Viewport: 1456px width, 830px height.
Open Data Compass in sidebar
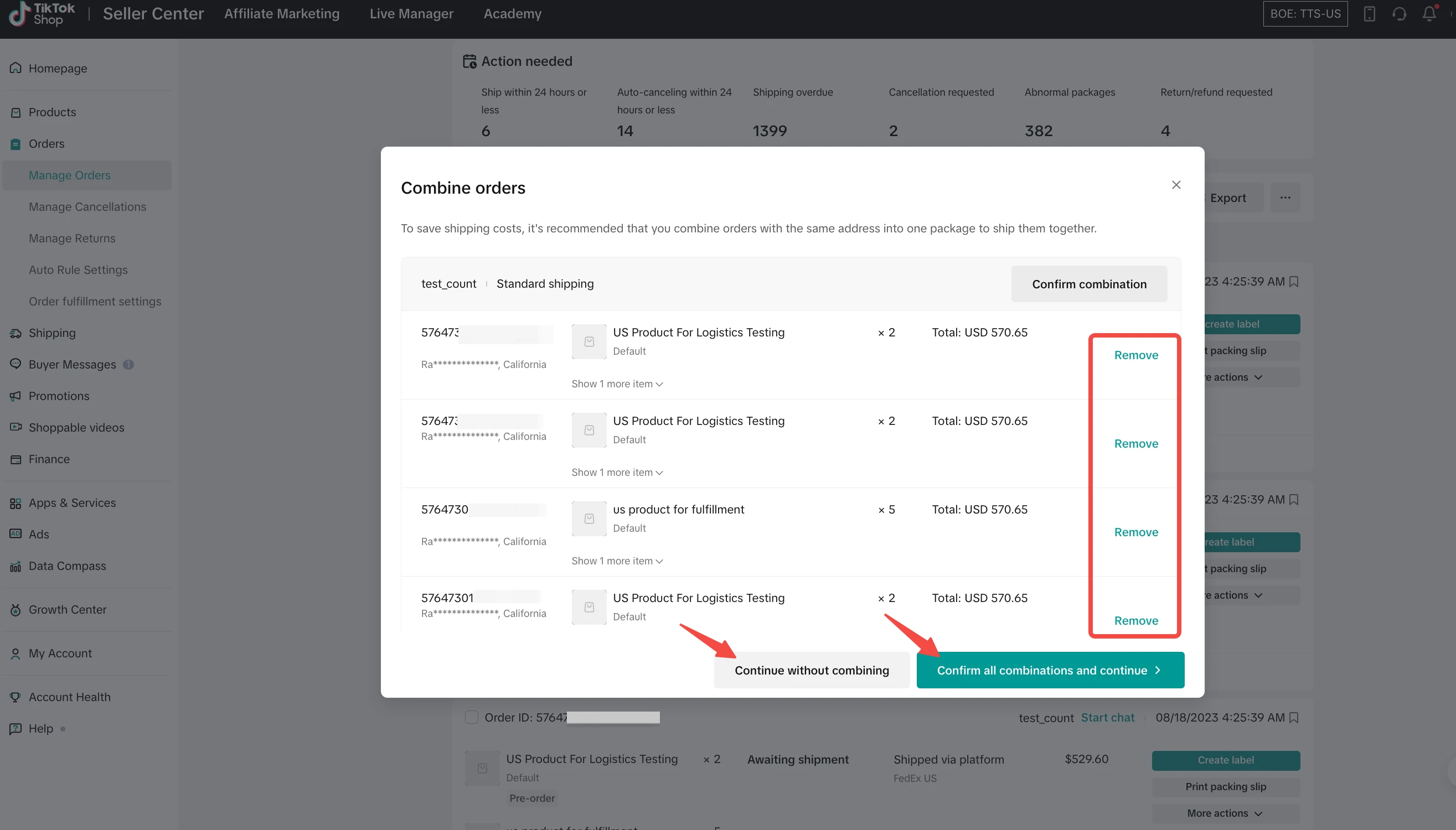click(x=67, y=566)
